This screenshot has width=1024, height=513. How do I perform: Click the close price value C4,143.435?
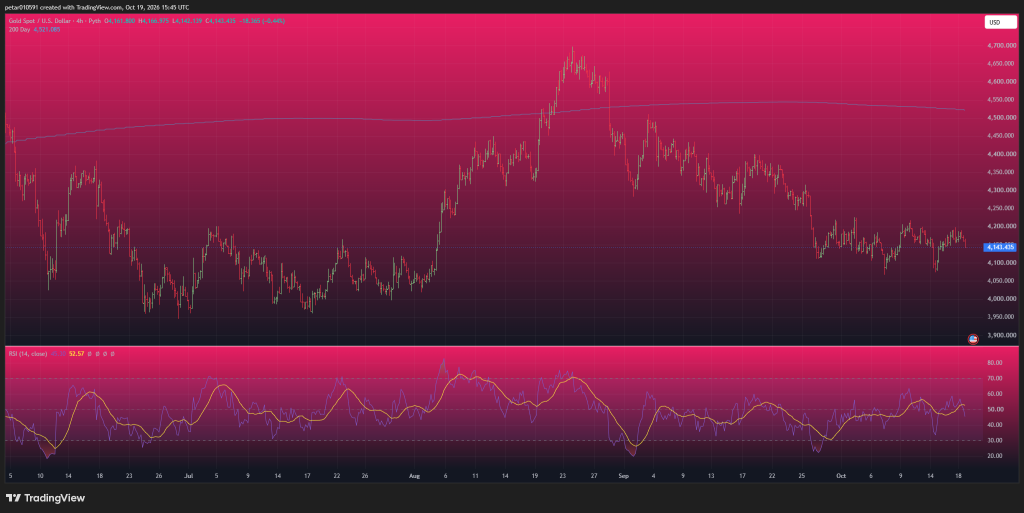(x=221, y=21)
